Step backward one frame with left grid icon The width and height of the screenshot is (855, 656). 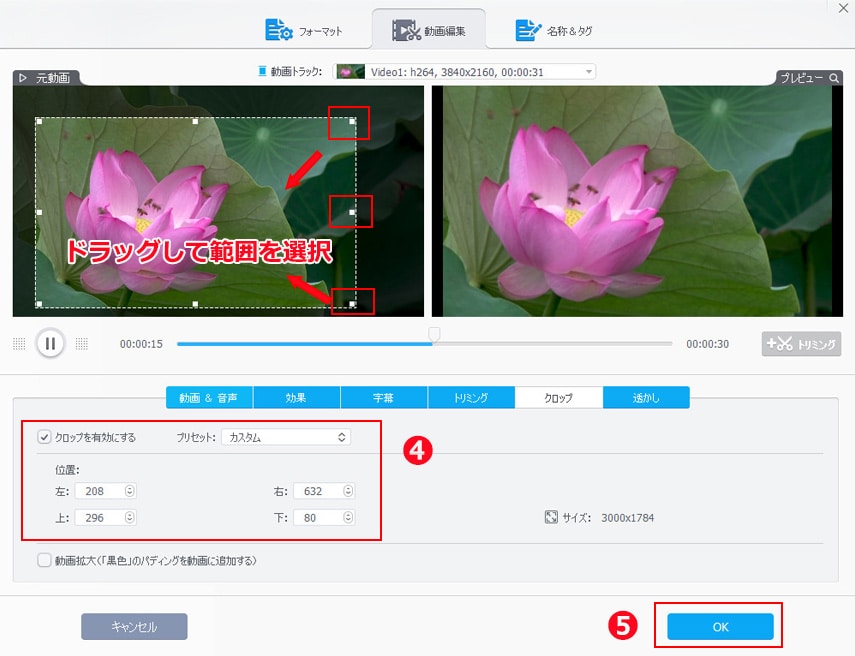18,343
